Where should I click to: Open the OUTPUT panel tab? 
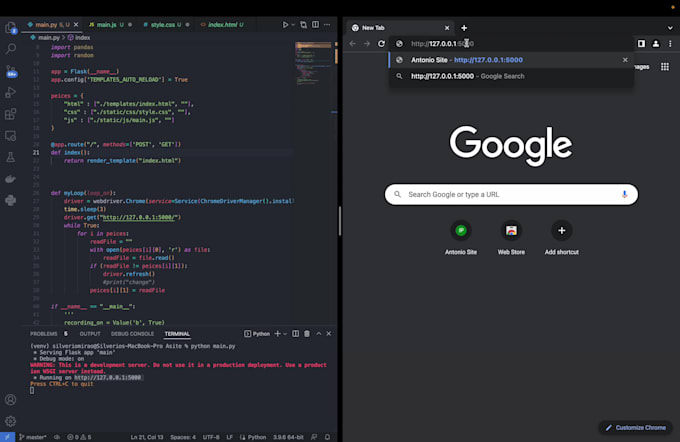90,334
